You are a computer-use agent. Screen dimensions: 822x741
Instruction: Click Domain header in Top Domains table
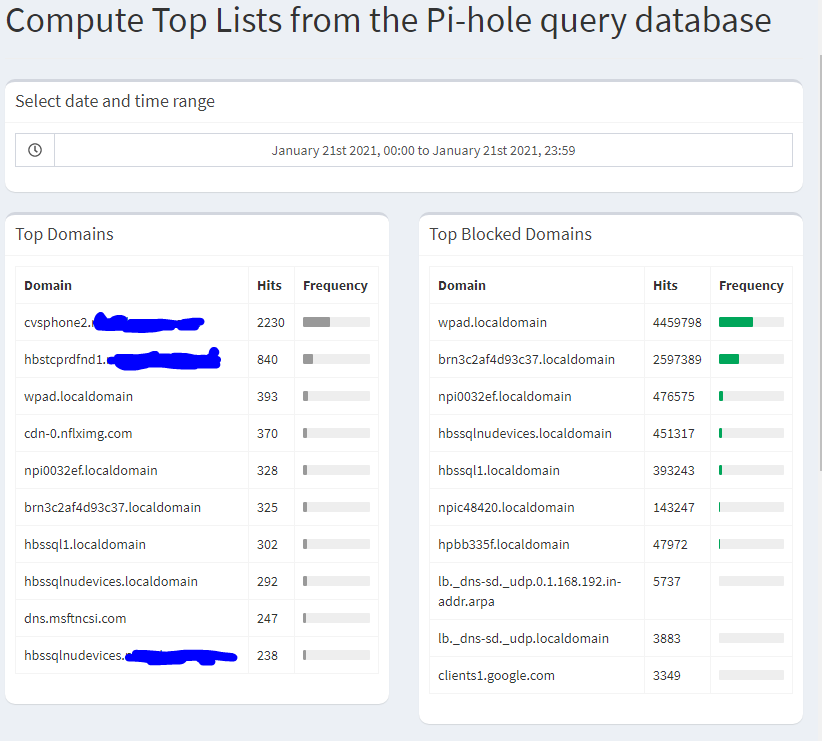(48, 285)
